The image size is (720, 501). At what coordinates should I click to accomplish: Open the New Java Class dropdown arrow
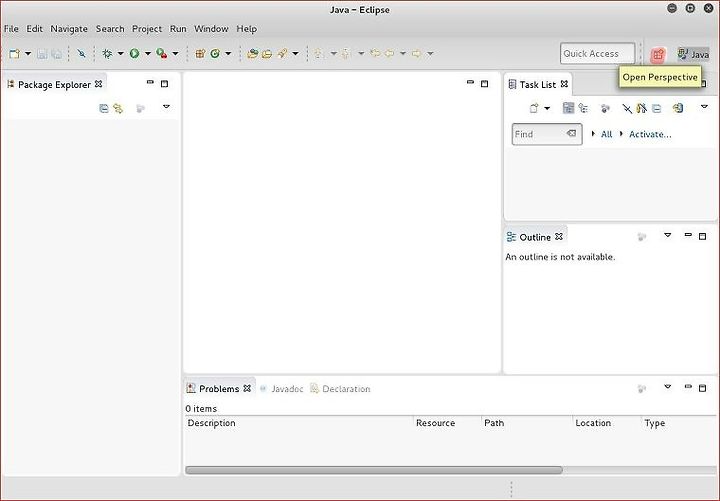[228, 54]
